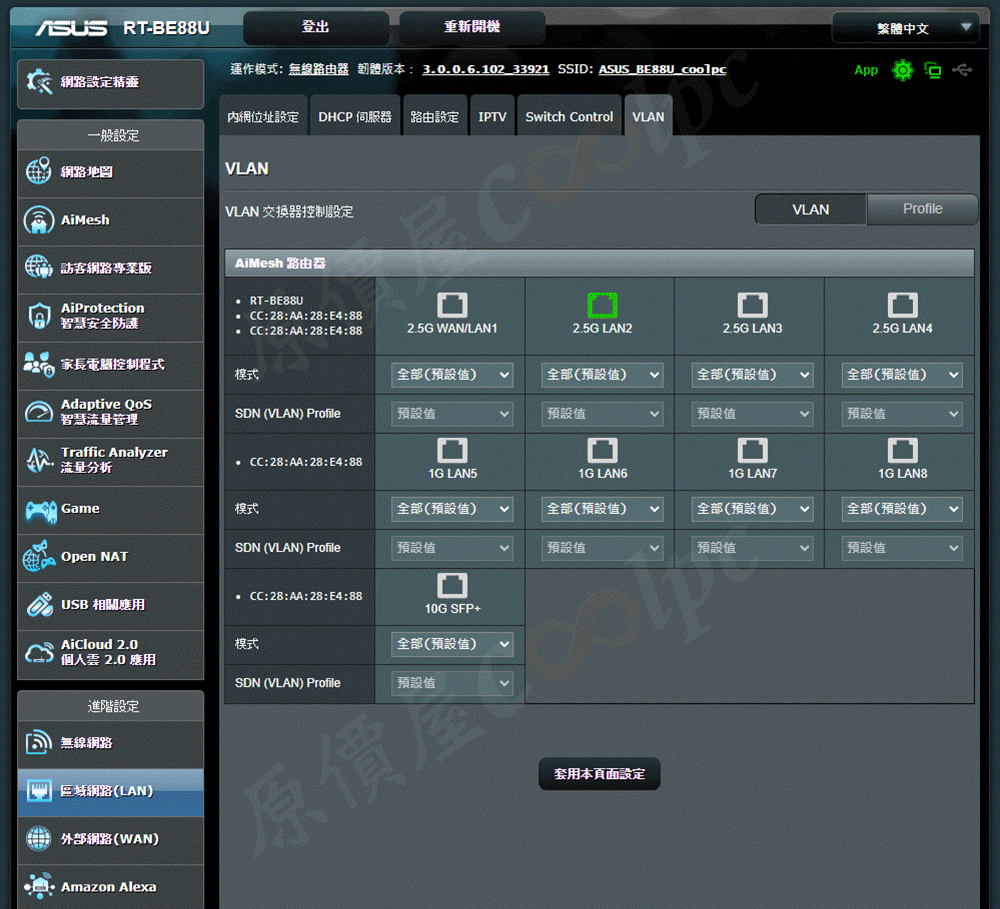Open the firmware version link 3.0.0.6.102_33921
The width and height of the screenshot is (1000, 909).
pyautogui.click(x=485, y=69)
